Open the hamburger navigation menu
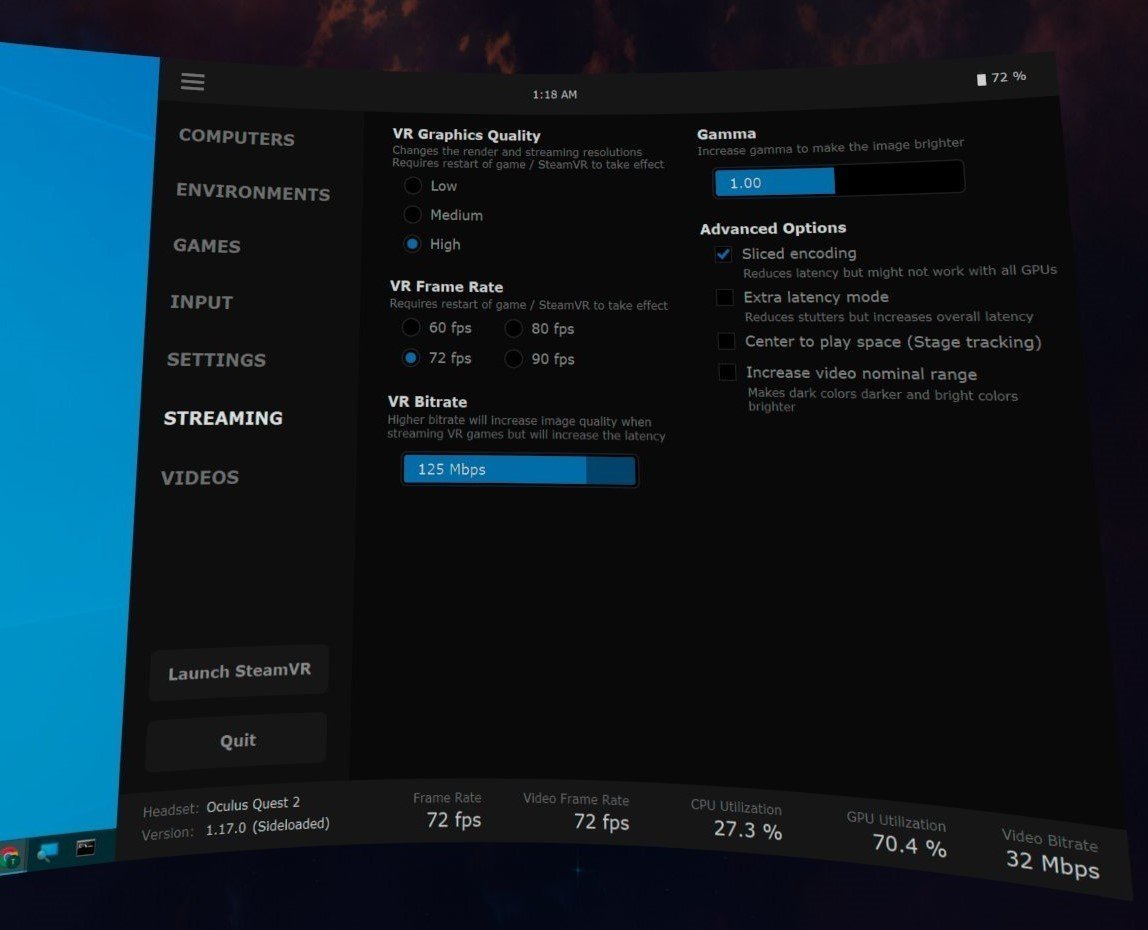Viewport: 1148px width, 930px height. [x=192, y=82]
